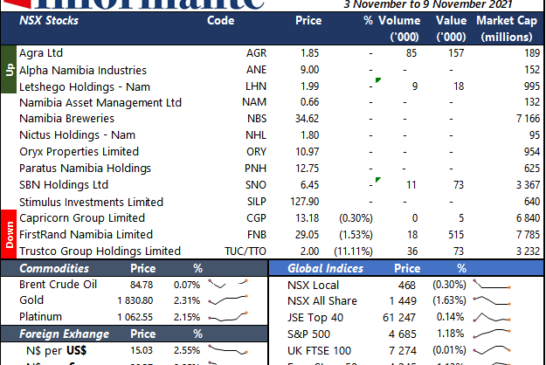Select the 'Foreign Exhange' section header
The height and width of the screenshot is (365, 546).
click(64, 334)
